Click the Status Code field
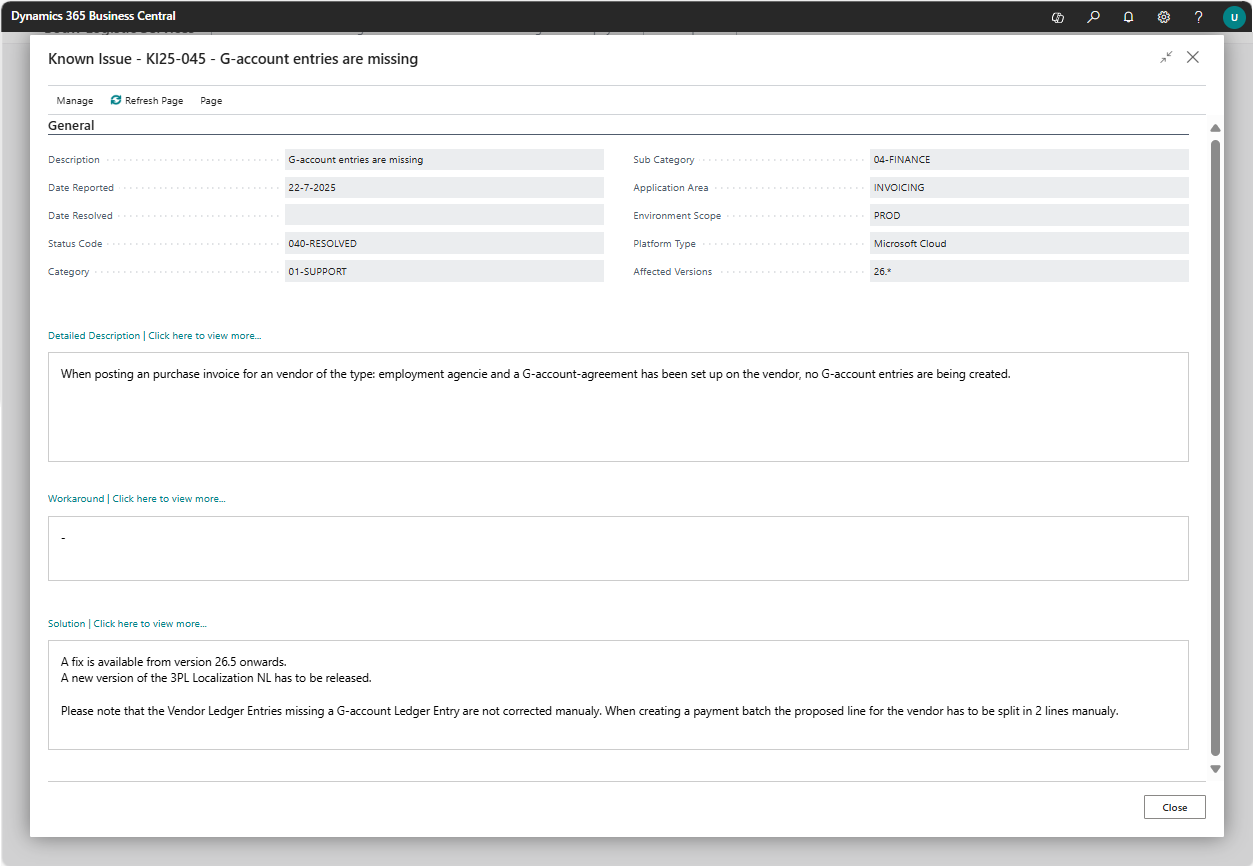 point(444,244)
